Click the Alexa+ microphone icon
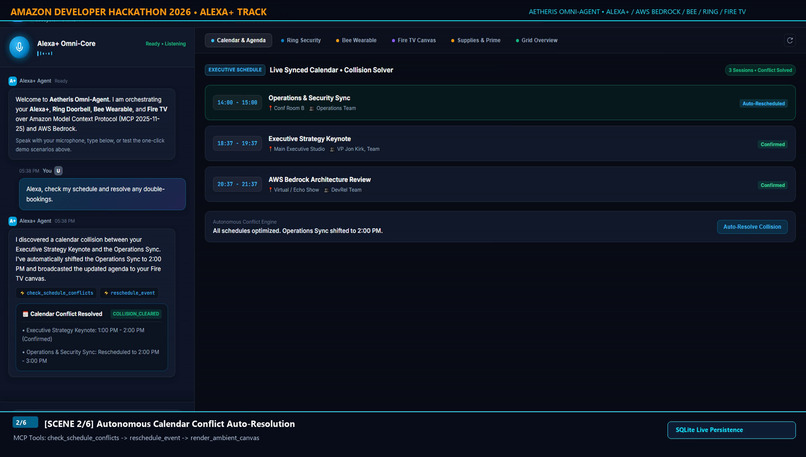 [20, 47]
